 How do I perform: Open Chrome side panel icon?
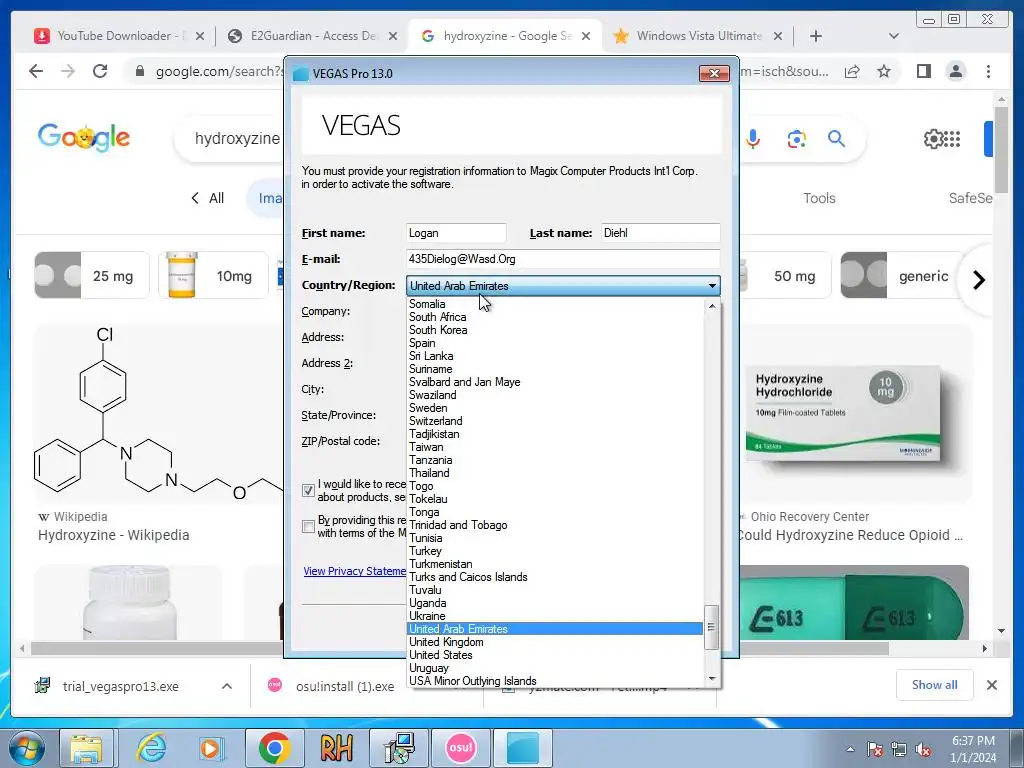[923, 71]
